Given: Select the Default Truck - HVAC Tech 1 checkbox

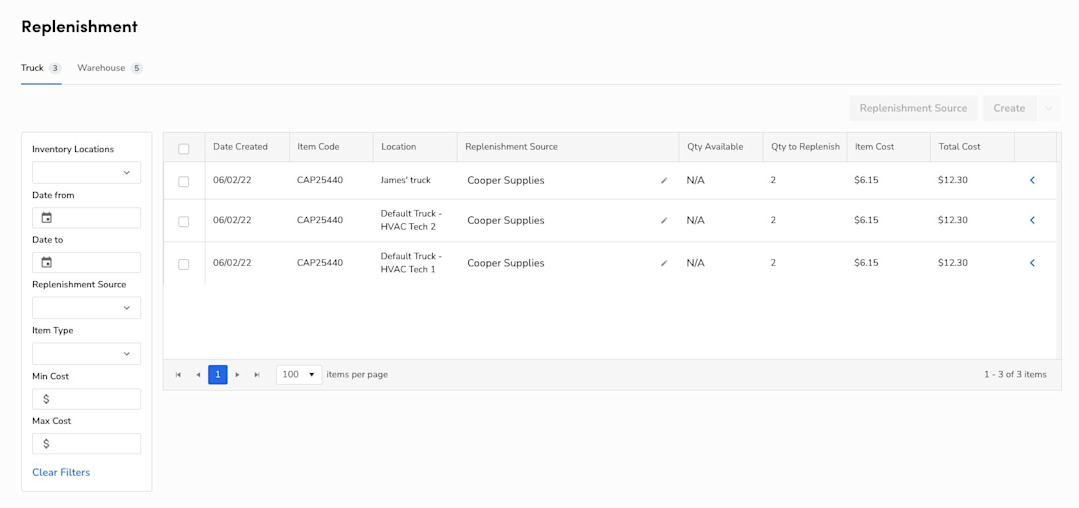Looking at the screenshot, I should click(x=184, y=264).
